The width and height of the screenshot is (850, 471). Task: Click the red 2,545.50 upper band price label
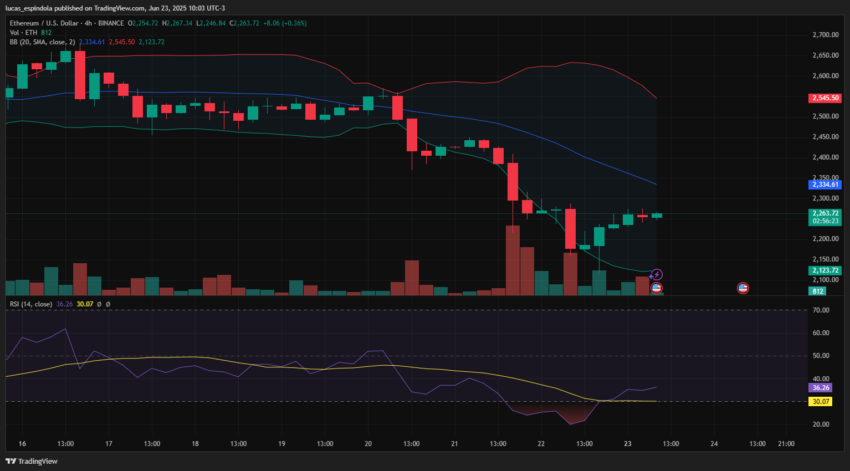[825, 98]
